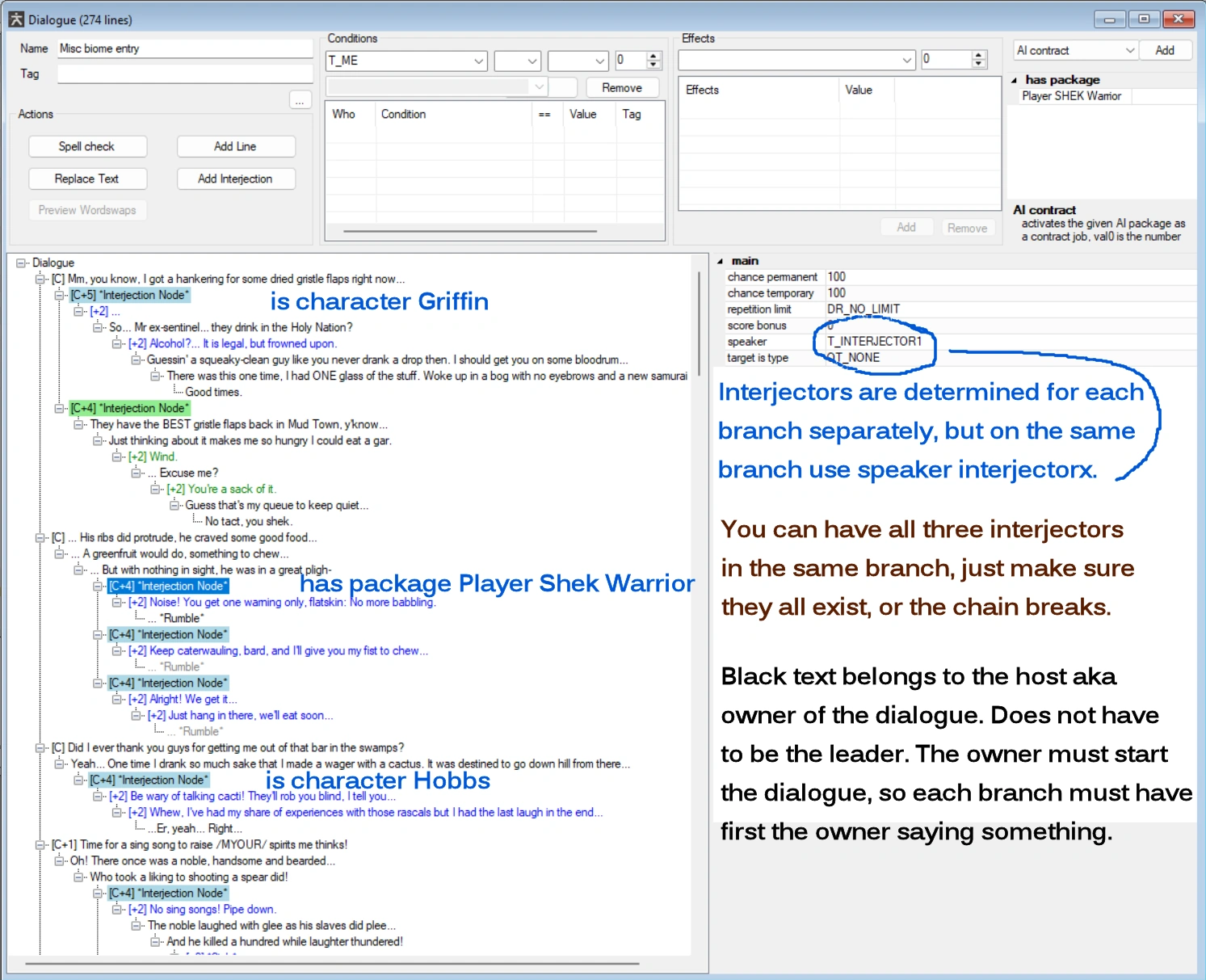The height and width of the screenshot is (980, 1206).
Task: Click the speaker value T_INTERJECTOR1
Action: 1010,342
